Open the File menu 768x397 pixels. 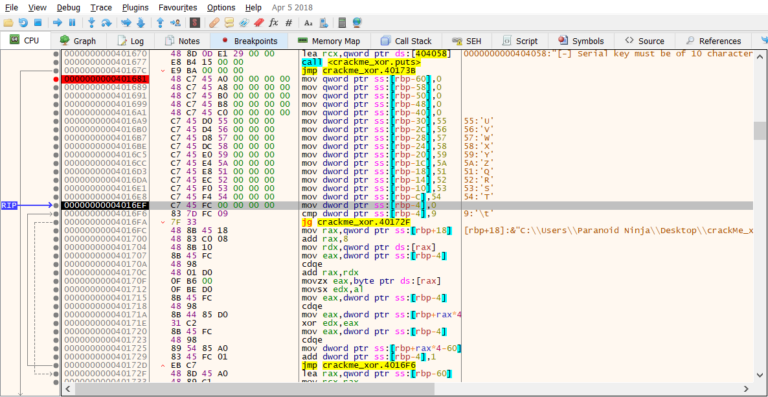(11, 7)
